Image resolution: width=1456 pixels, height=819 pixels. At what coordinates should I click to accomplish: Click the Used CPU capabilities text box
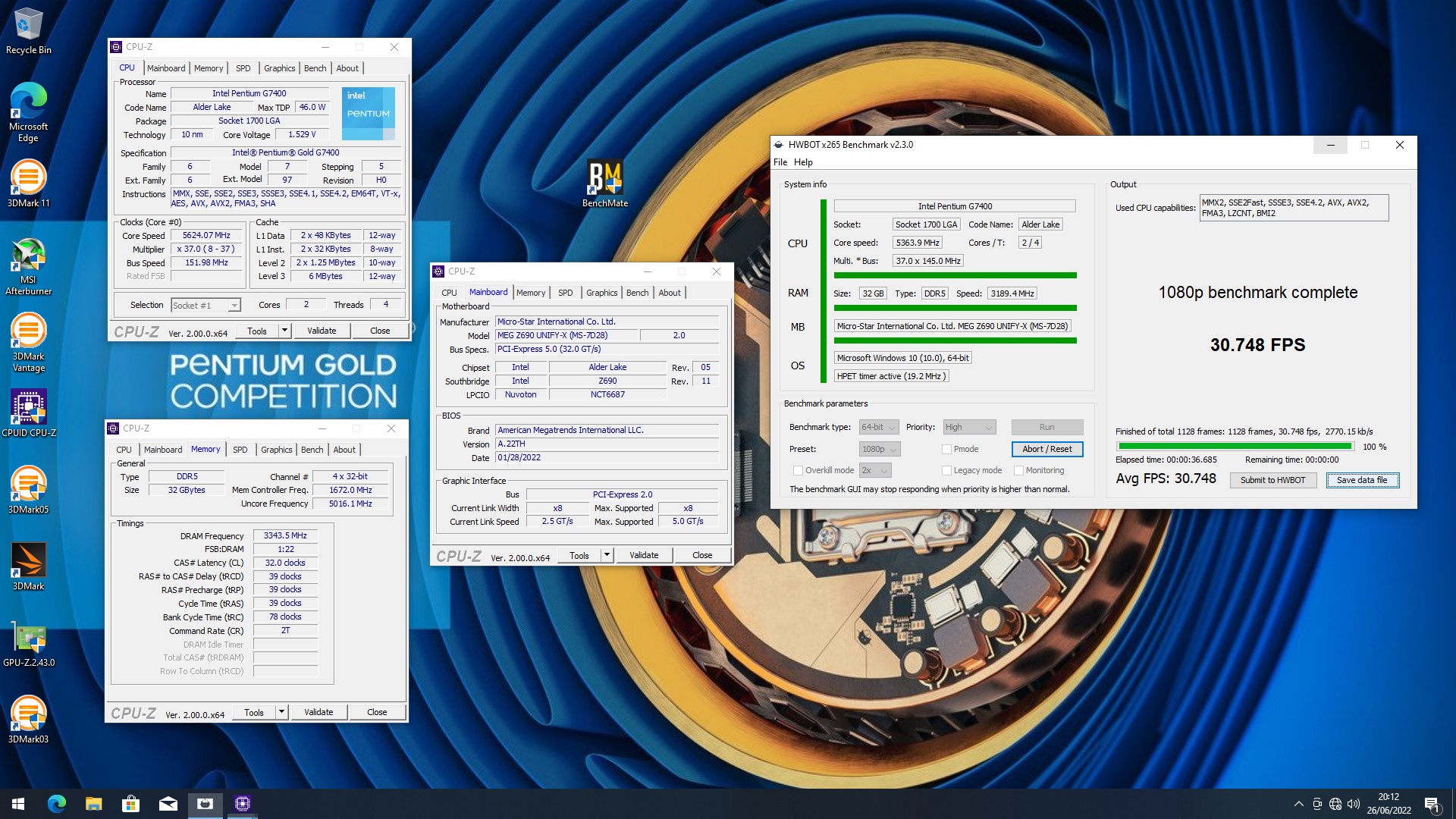click(x=1294, y=208)
